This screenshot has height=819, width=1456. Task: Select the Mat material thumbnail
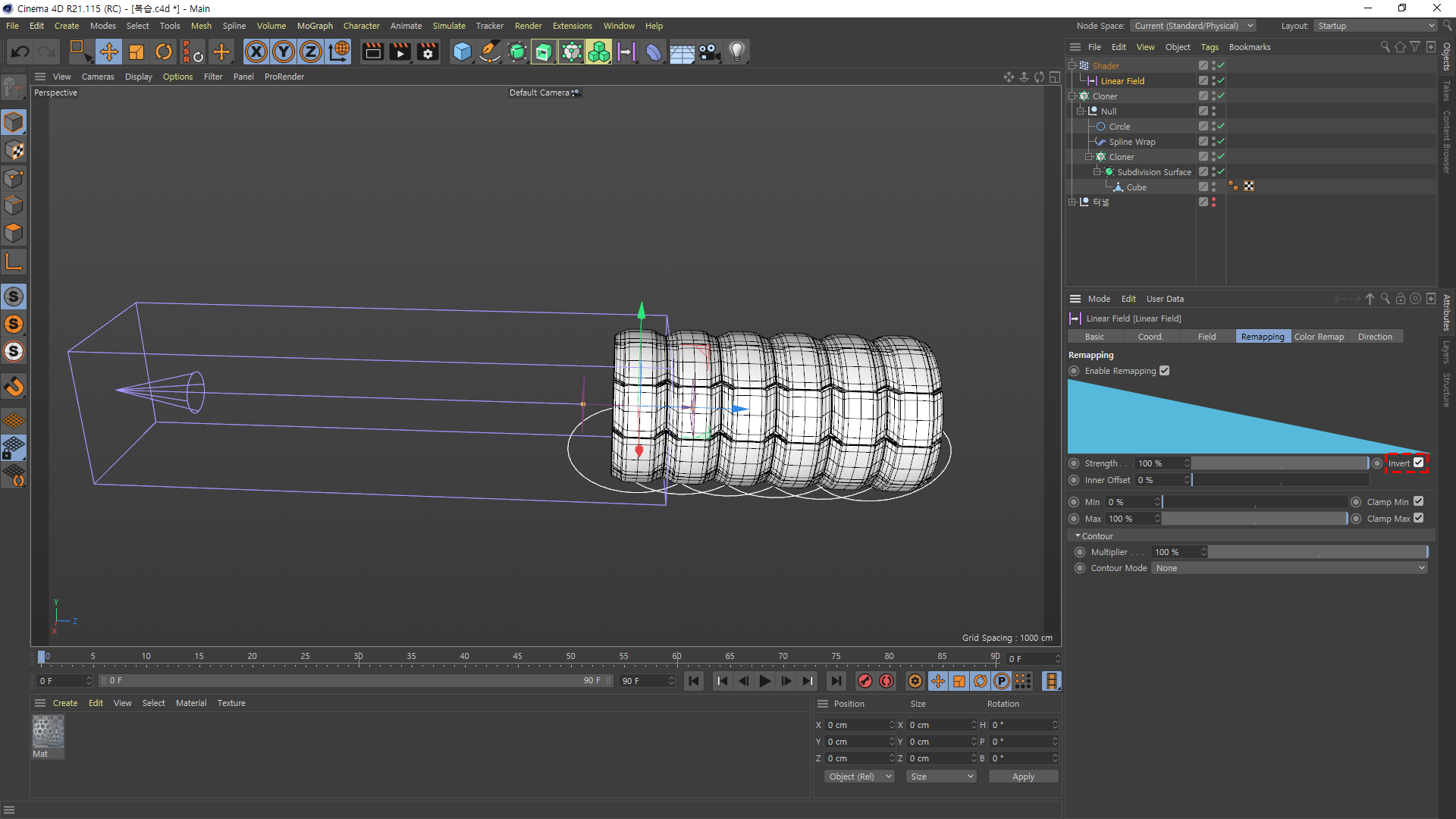(x=48, y=733)
